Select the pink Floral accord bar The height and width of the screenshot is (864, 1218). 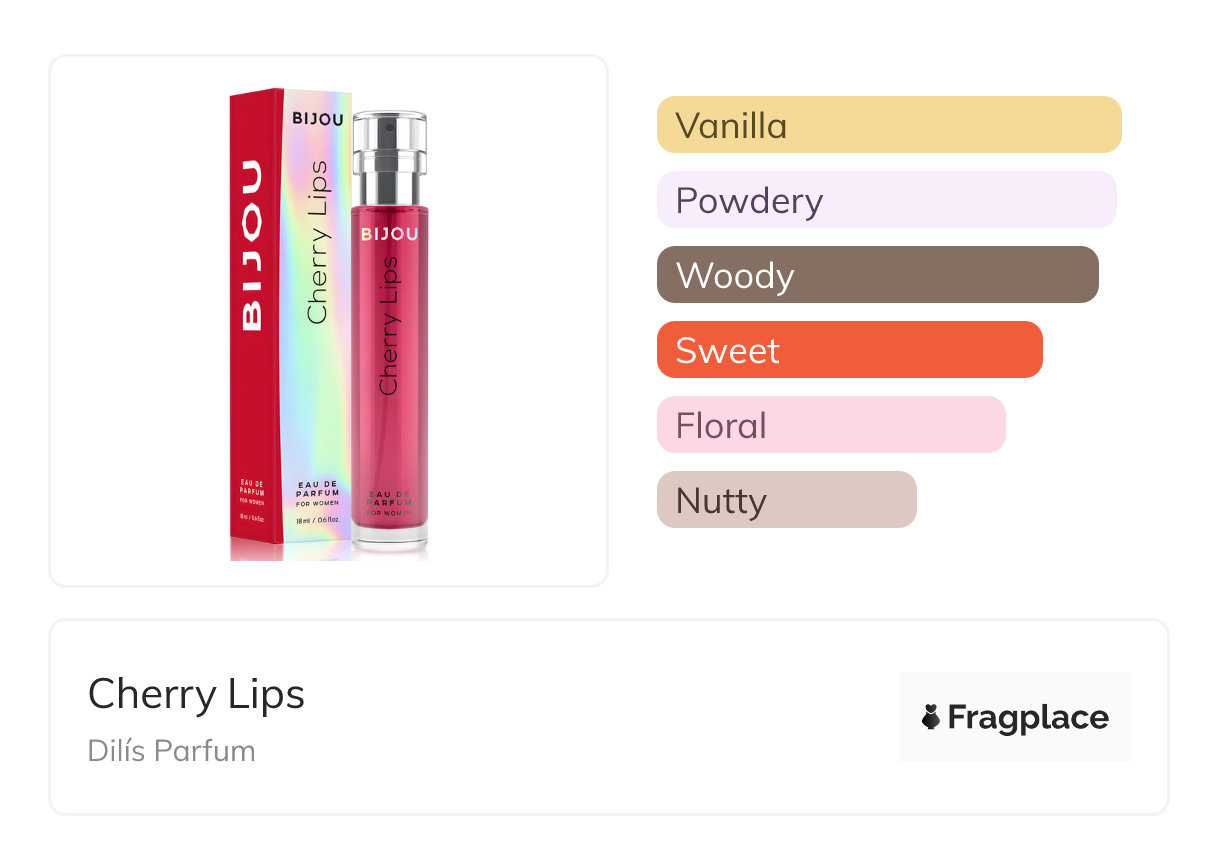830,425
